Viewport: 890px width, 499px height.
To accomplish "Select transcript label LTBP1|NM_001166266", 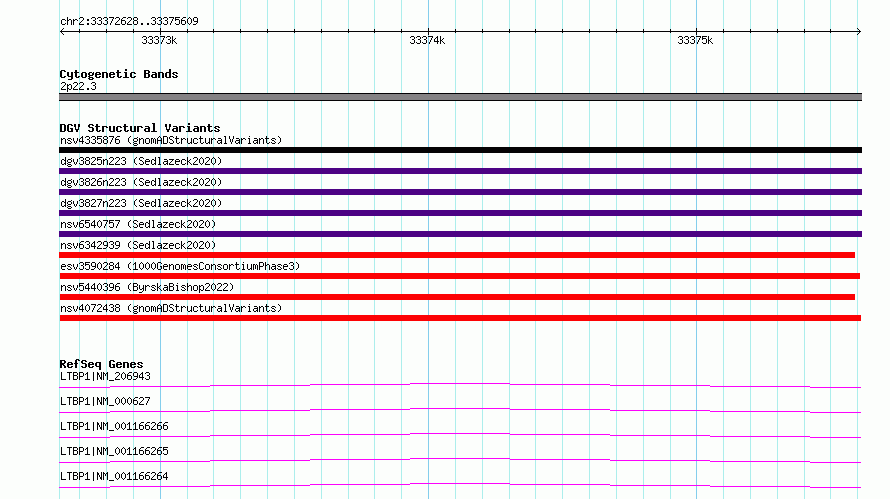I will [114, 426].
